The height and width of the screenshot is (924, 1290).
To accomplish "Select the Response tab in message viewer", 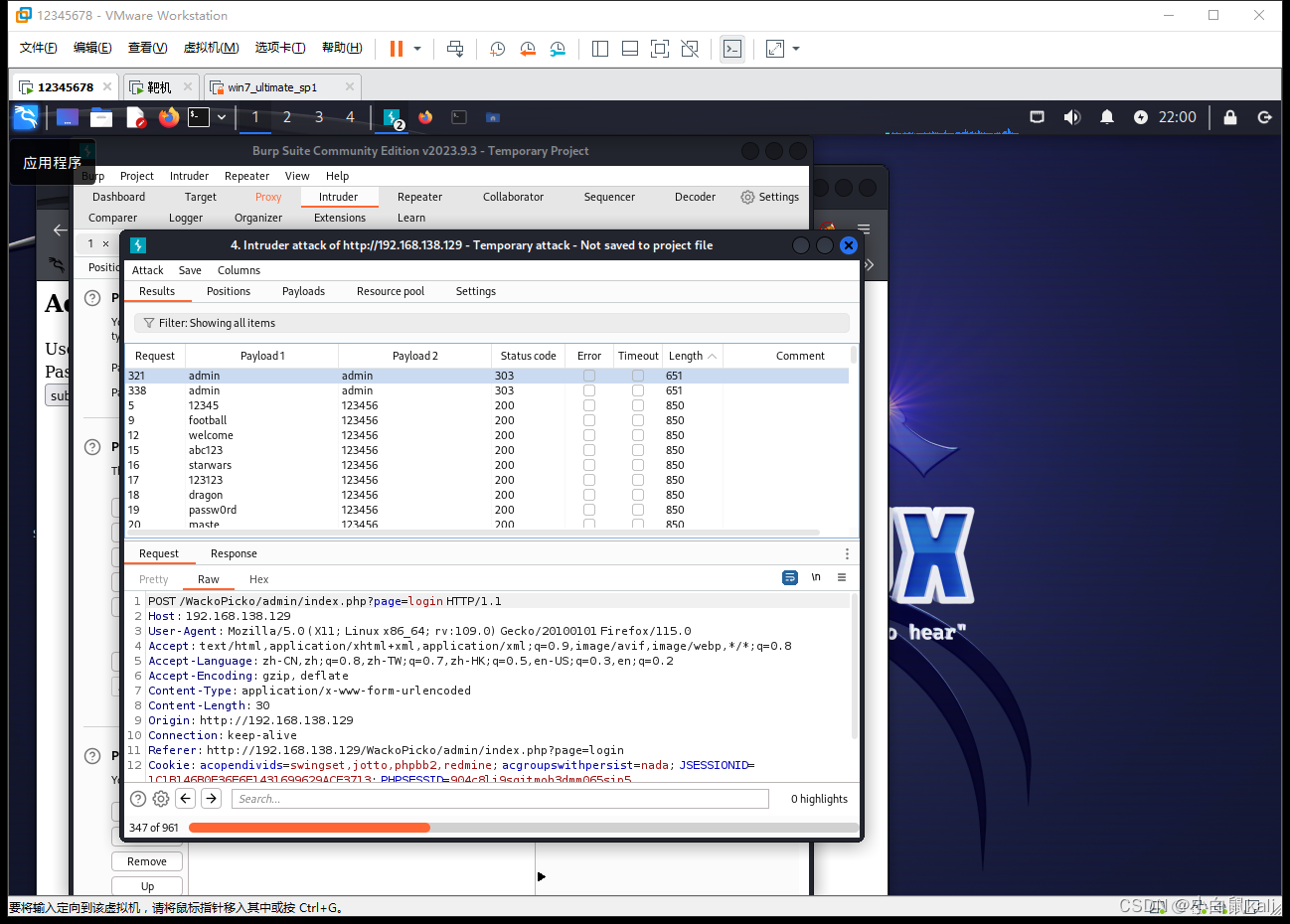I will click(234, 553).
